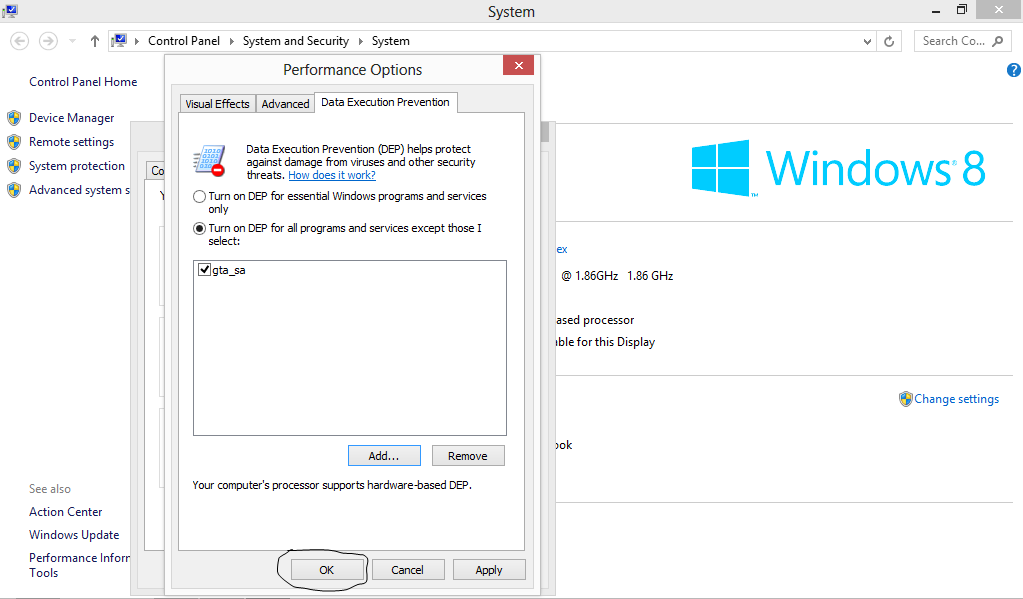Select DEP for all programs except selected
Screen dimensions: 1023x599
200,228
